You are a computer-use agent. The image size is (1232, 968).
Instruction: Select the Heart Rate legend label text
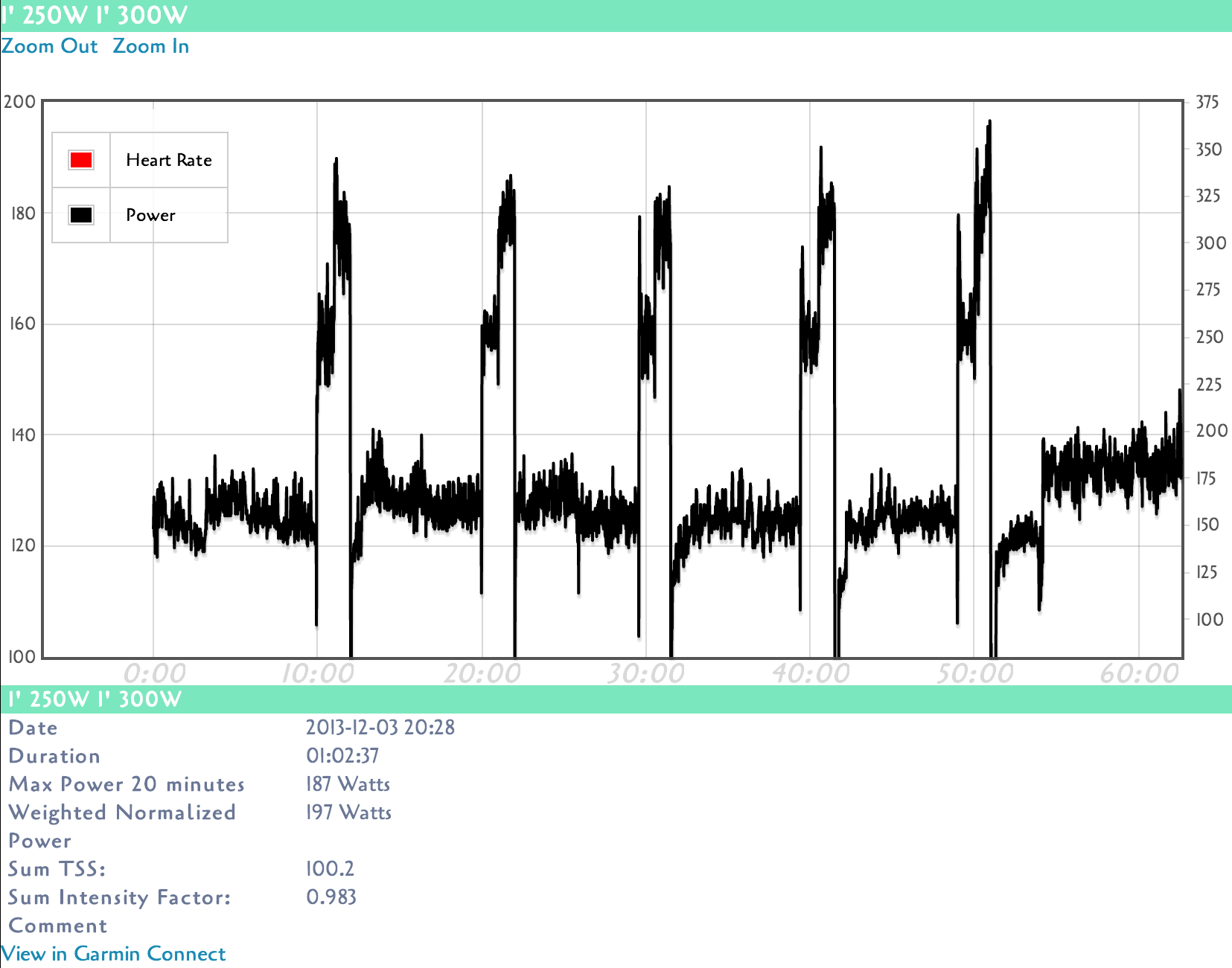pos(168,160)
